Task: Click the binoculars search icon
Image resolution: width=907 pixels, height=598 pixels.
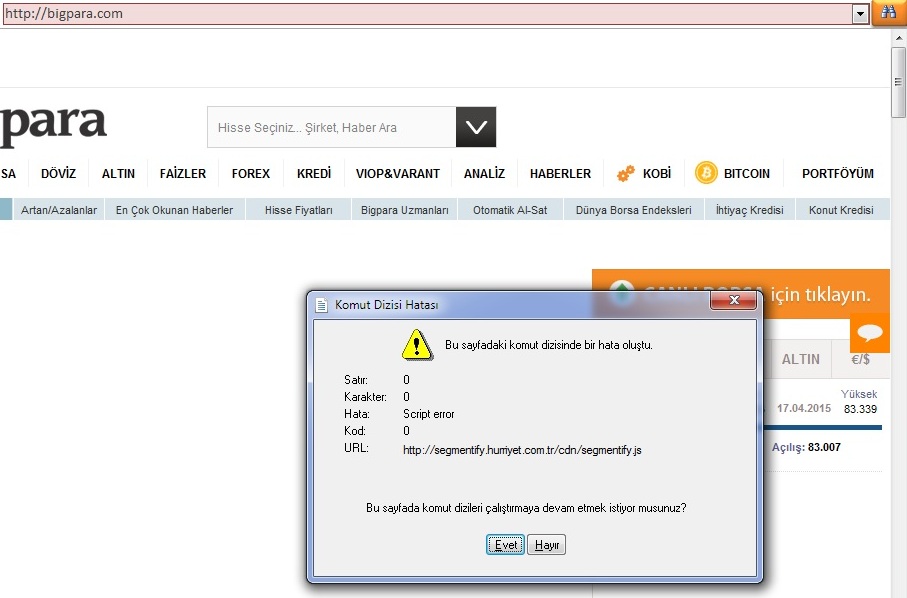Action: coord(887,13)
